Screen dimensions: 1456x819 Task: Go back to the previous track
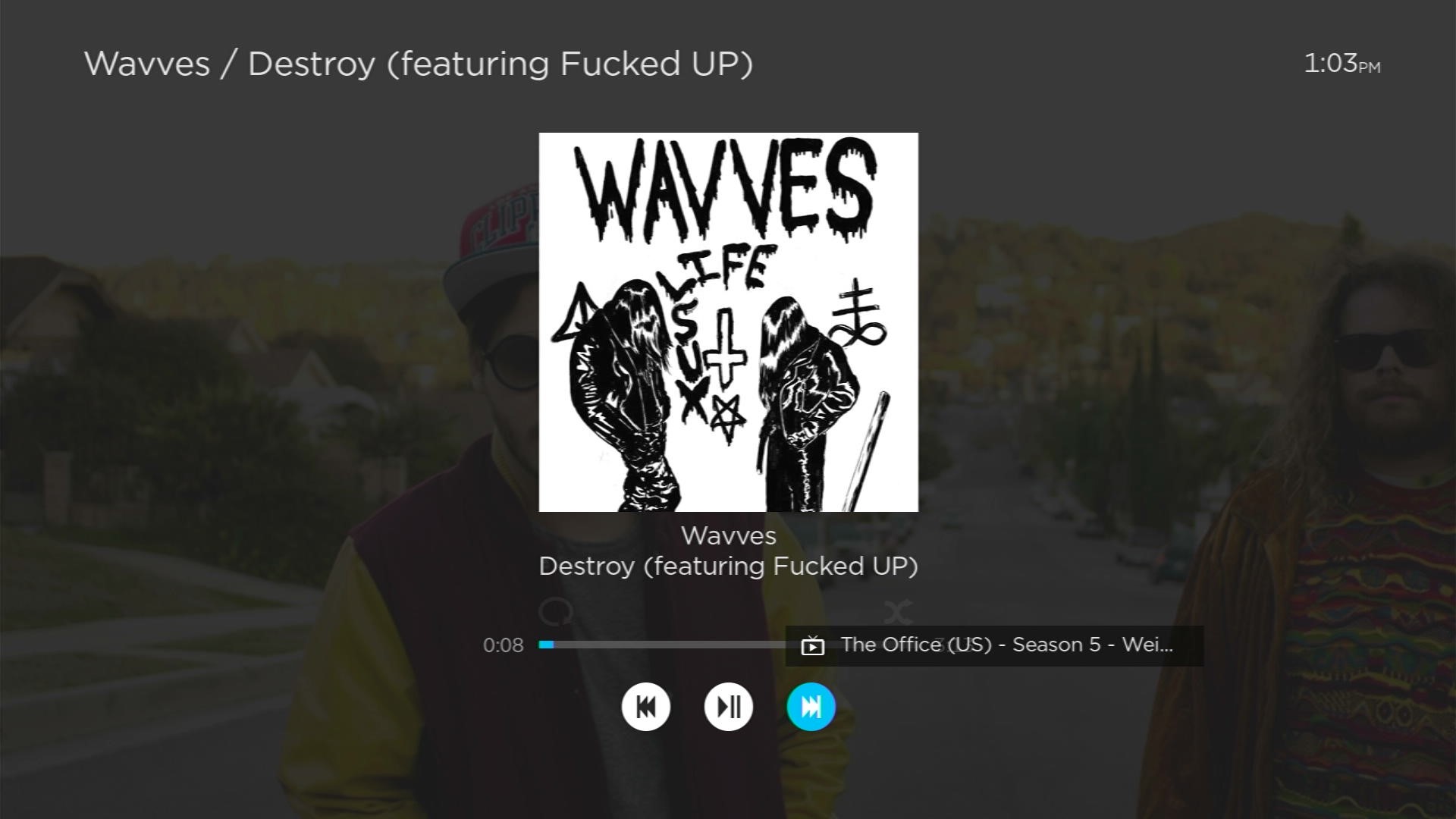[645, 707]
